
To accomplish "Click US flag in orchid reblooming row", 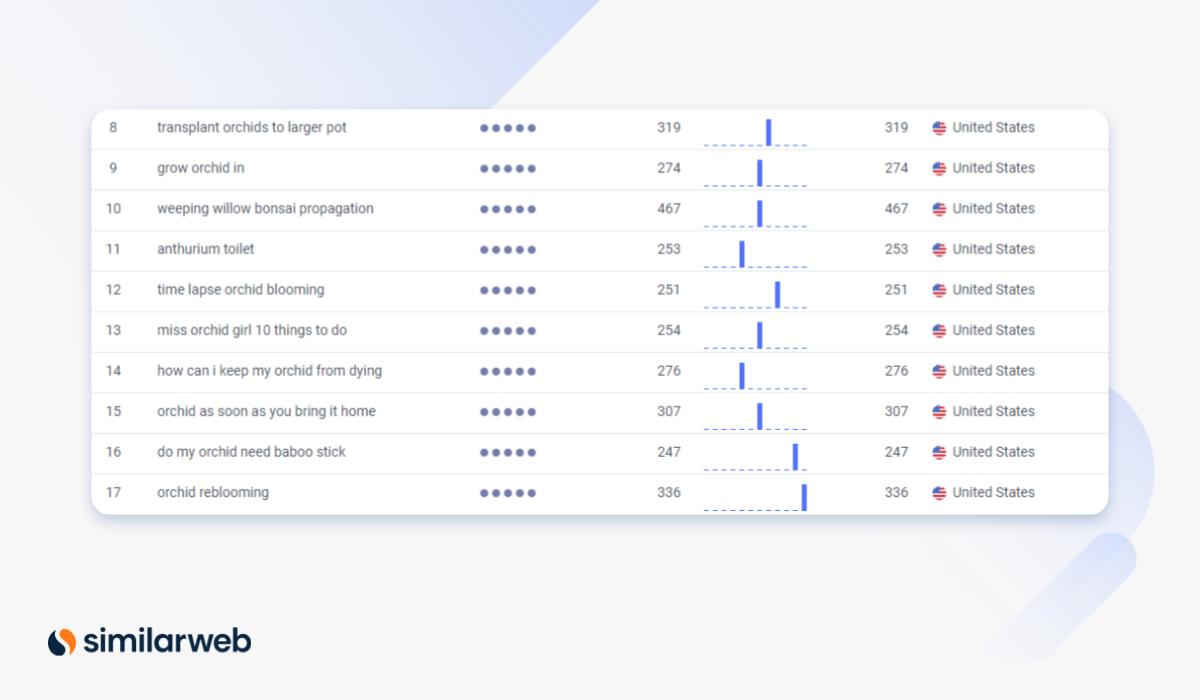I will (939, 493).
